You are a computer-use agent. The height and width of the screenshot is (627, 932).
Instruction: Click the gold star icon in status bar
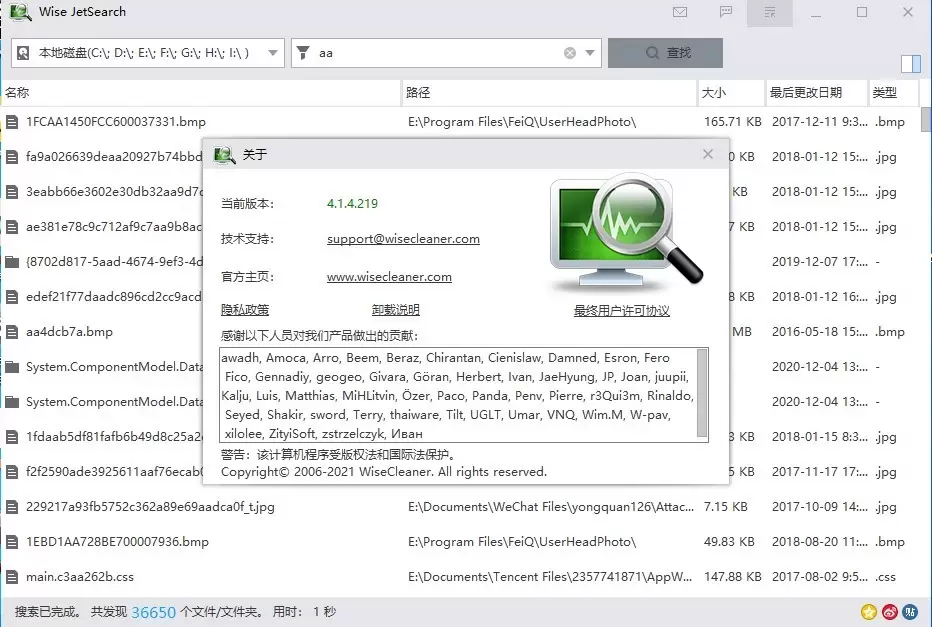(869, 612)
